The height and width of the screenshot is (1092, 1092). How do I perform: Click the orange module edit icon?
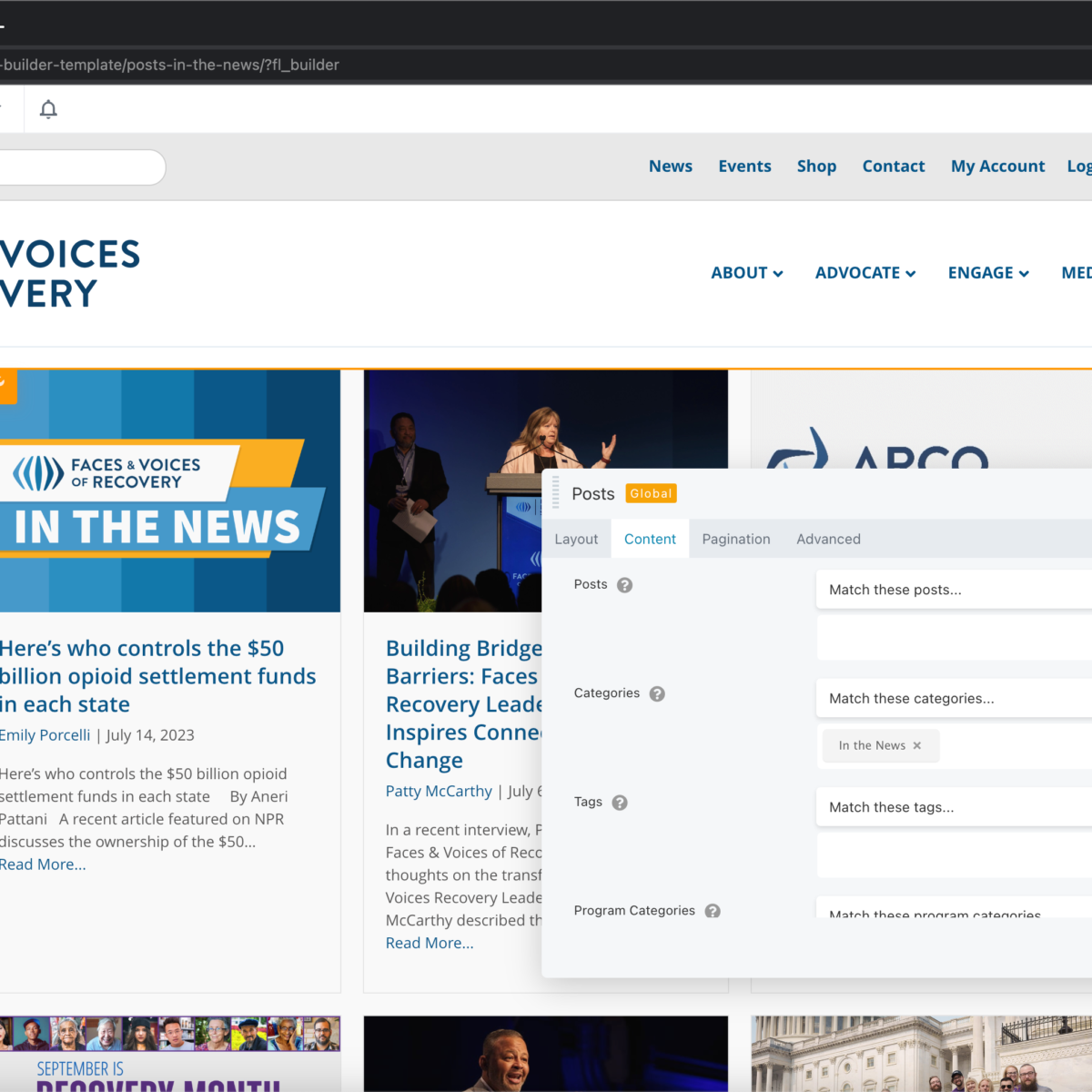pos(5,384)
